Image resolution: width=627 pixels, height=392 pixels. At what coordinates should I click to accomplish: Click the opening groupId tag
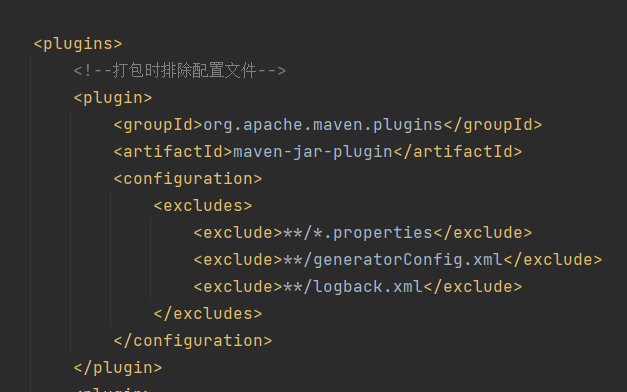point(158,125)
